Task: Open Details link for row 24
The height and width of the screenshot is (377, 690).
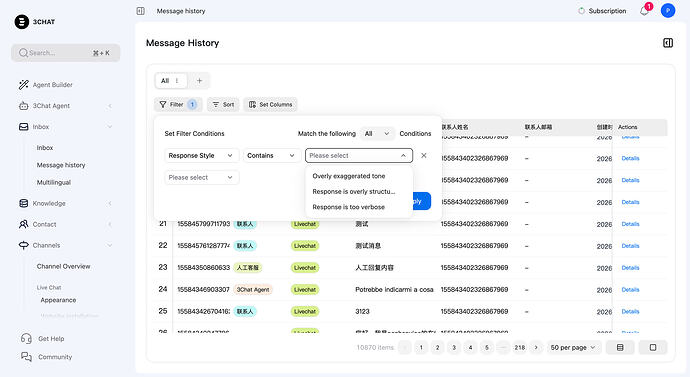Action: pos(630,290)
